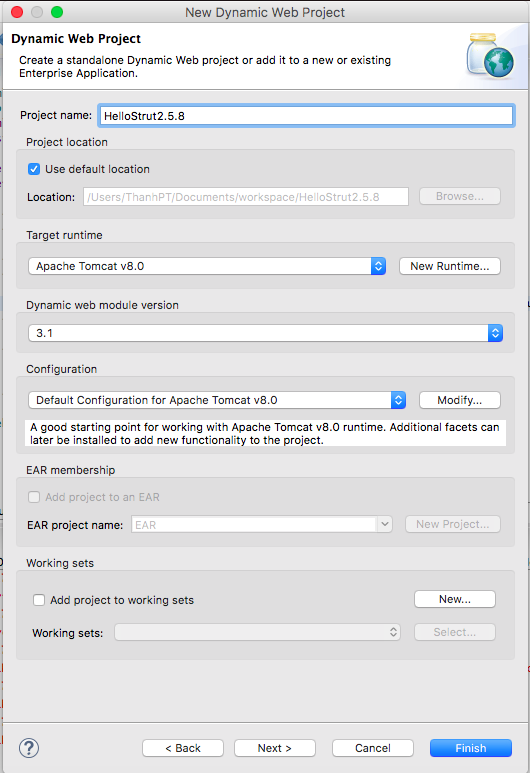Viewport: 530px width, 773px height.
Task: Click the Browse... location button
Action: (459, 196)
